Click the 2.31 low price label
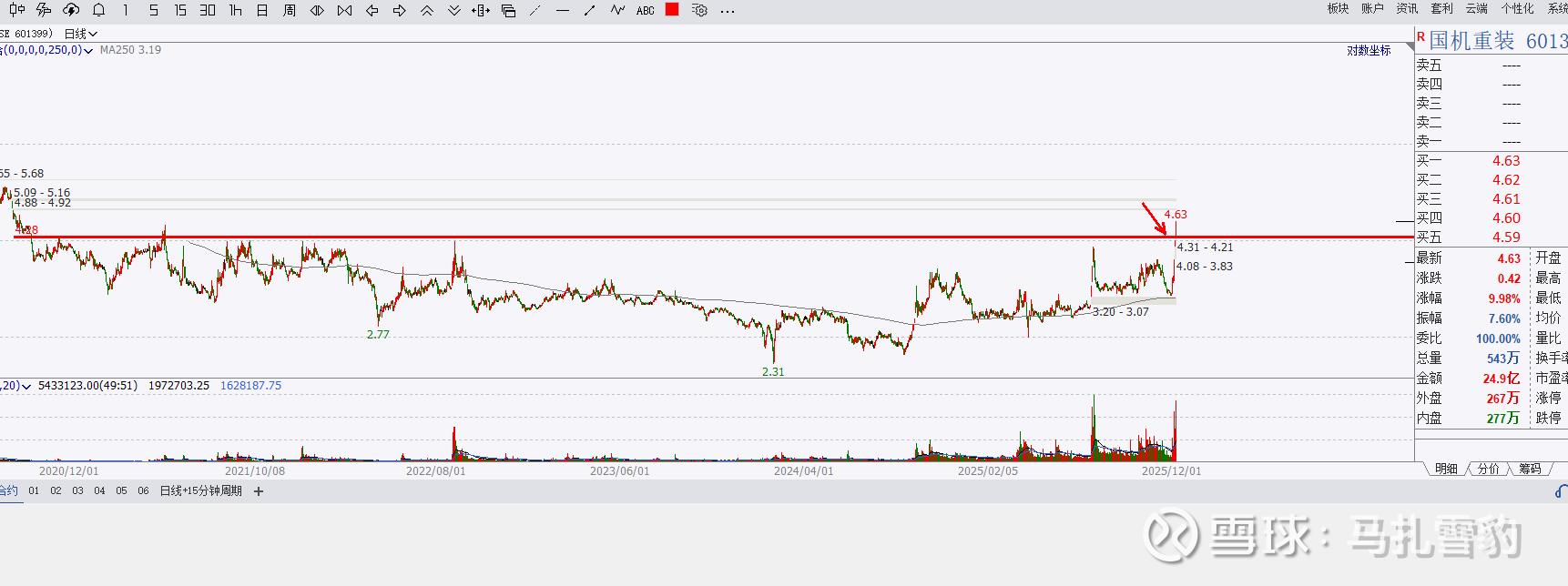 pyautogui.click(x=773, y=372)
